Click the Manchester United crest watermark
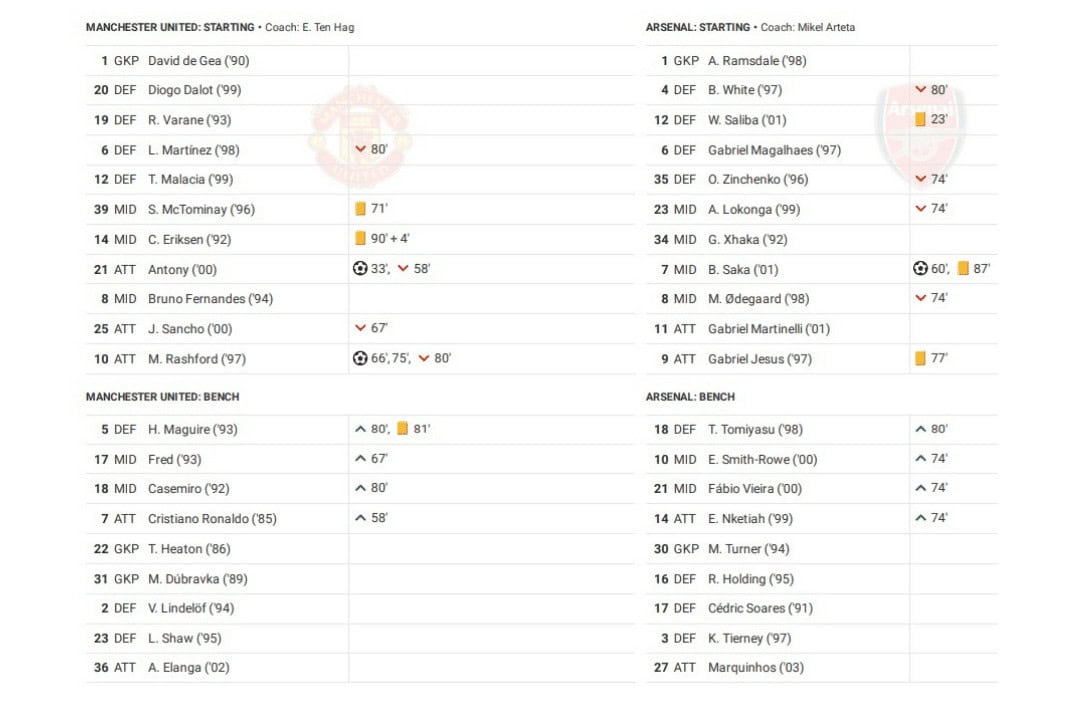 point(360,136)
